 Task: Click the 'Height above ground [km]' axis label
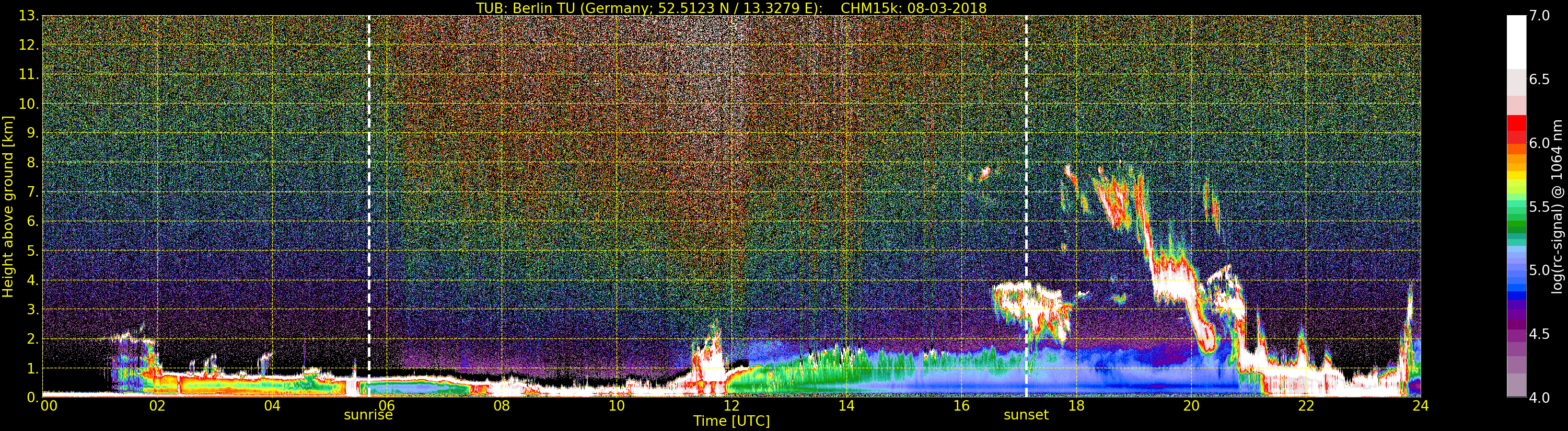tap(8, 207)
